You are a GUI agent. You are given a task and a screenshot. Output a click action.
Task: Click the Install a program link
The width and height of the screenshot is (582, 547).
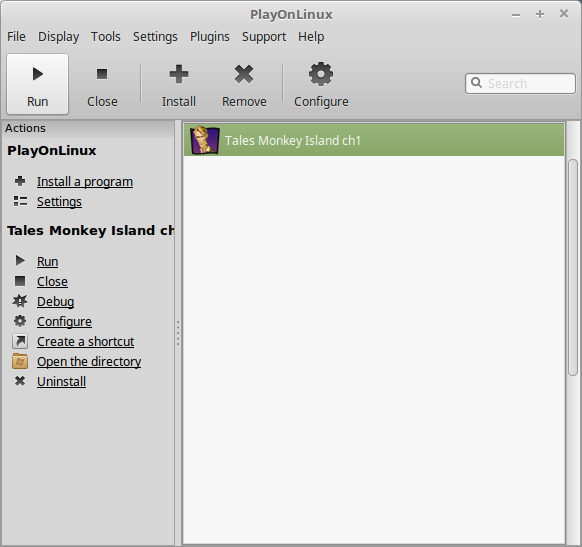pyautogui.click(x=85, y=181)
